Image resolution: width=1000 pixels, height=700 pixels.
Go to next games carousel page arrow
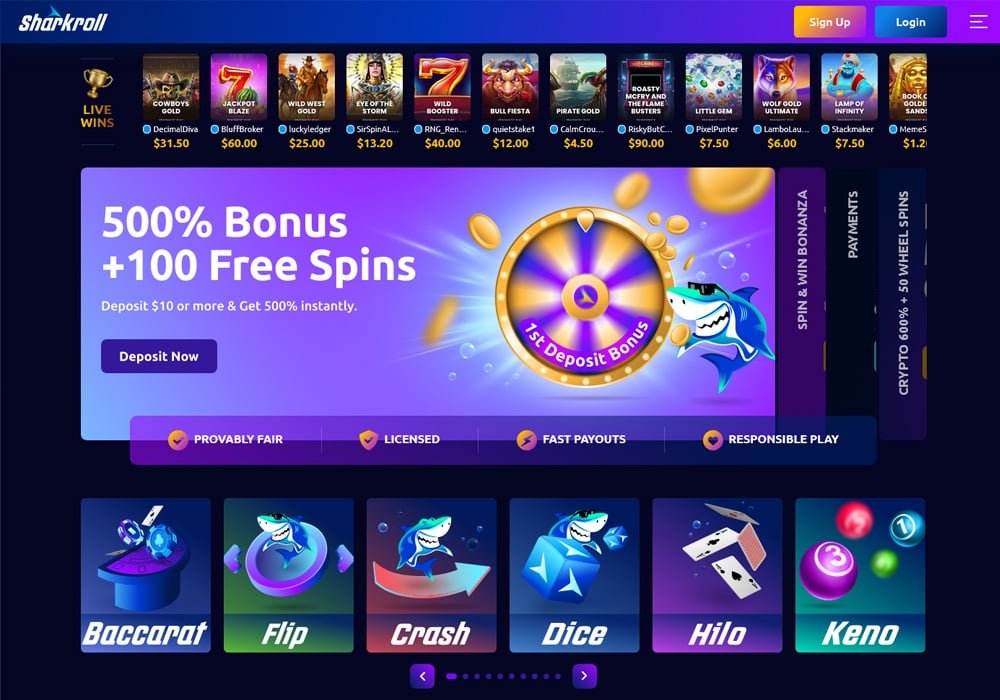[584, 676]
